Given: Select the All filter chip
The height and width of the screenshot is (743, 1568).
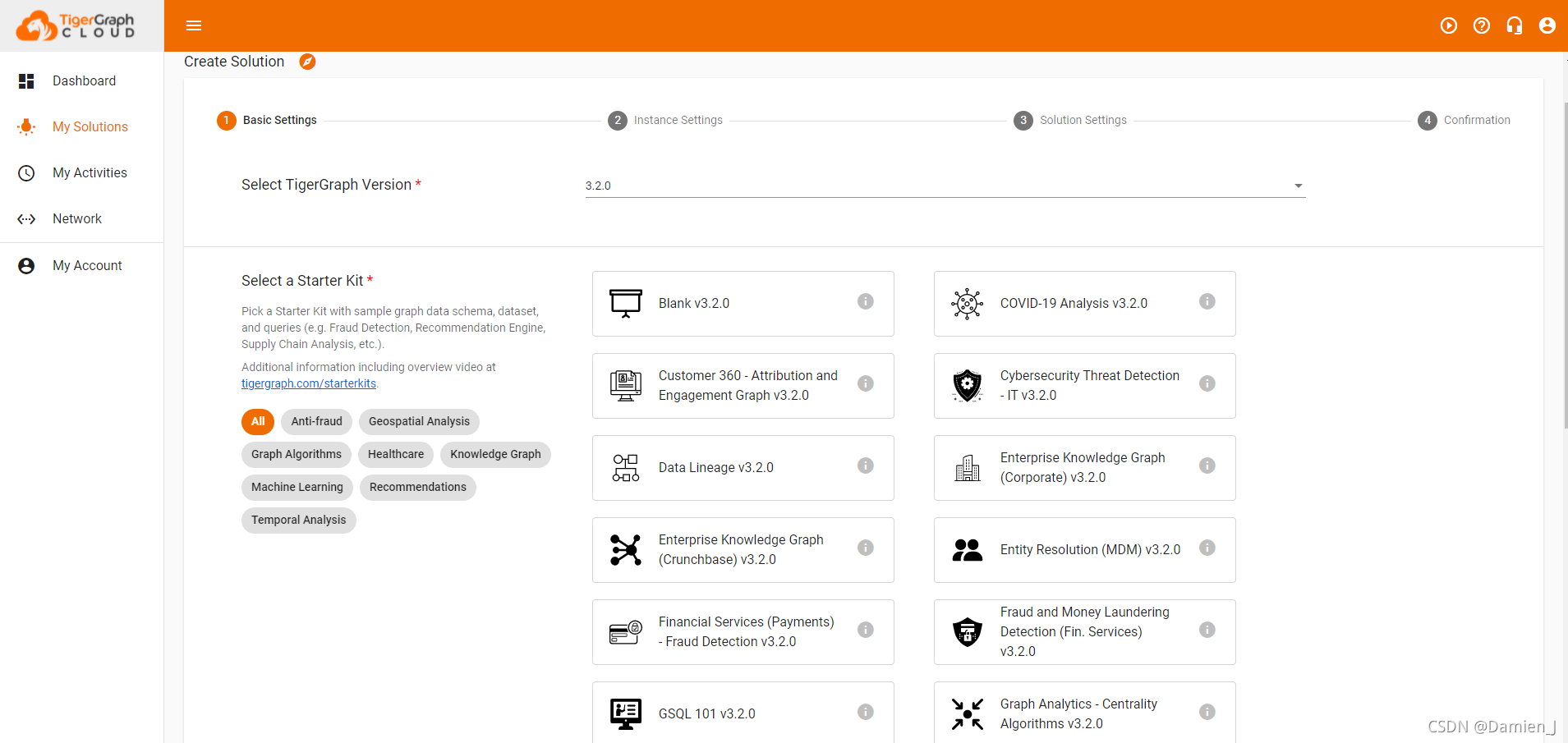Looking at the screenshot, I should pos(258,422).
